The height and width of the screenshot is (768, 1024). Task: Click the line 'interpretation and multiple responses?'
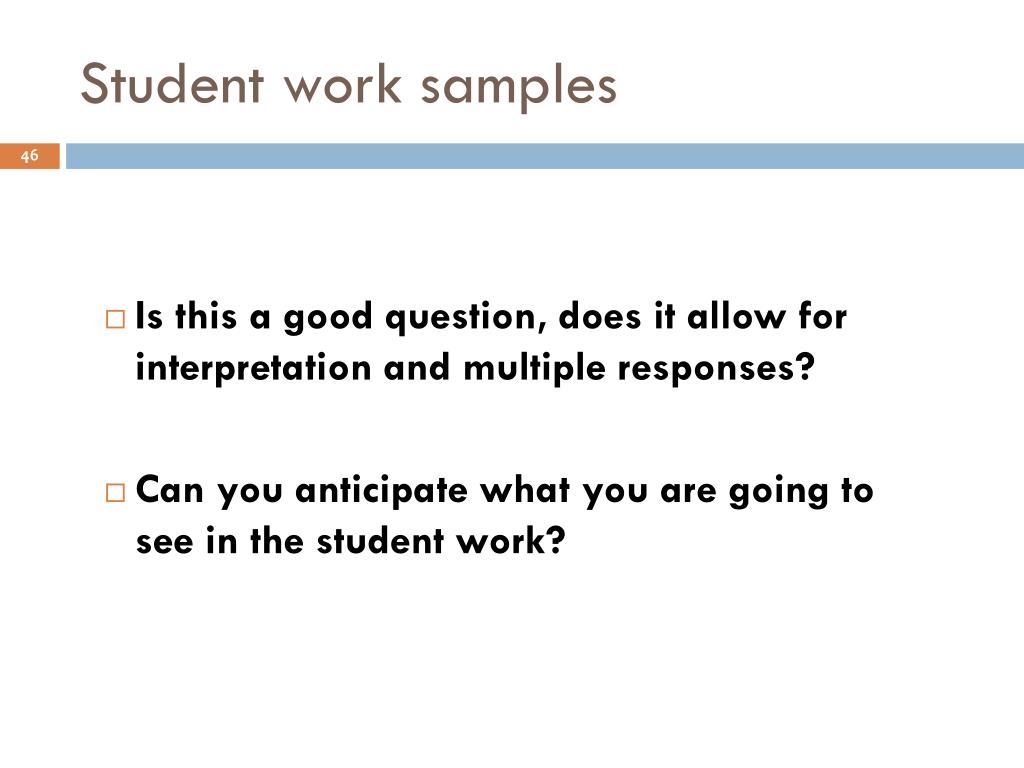(475, 368)
